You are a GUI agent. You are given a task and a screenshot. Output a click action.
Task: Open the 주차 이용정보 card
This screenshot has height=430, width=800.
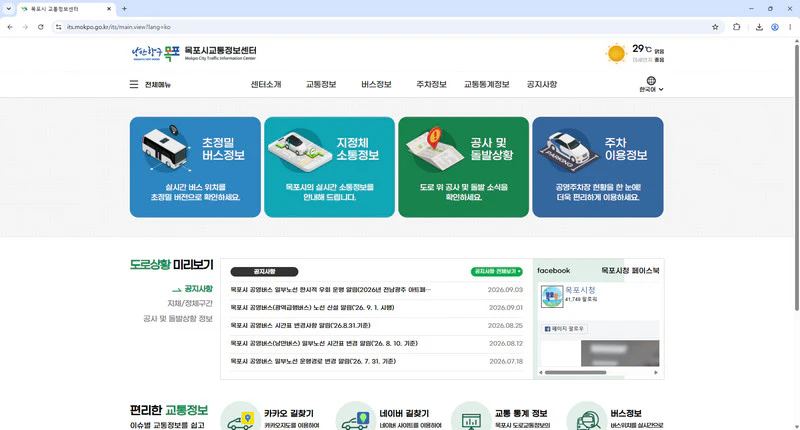[597, 167]
